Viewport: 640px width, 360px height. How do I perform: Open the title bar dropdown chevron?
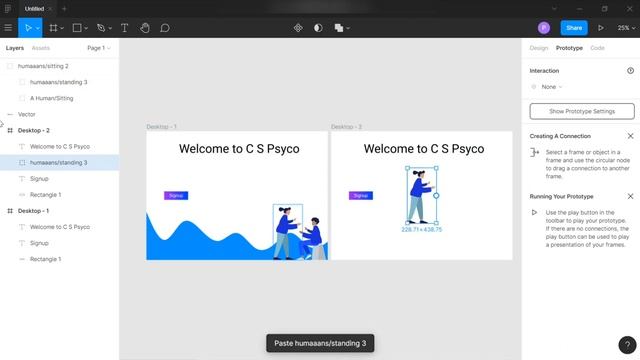point(554,9)
